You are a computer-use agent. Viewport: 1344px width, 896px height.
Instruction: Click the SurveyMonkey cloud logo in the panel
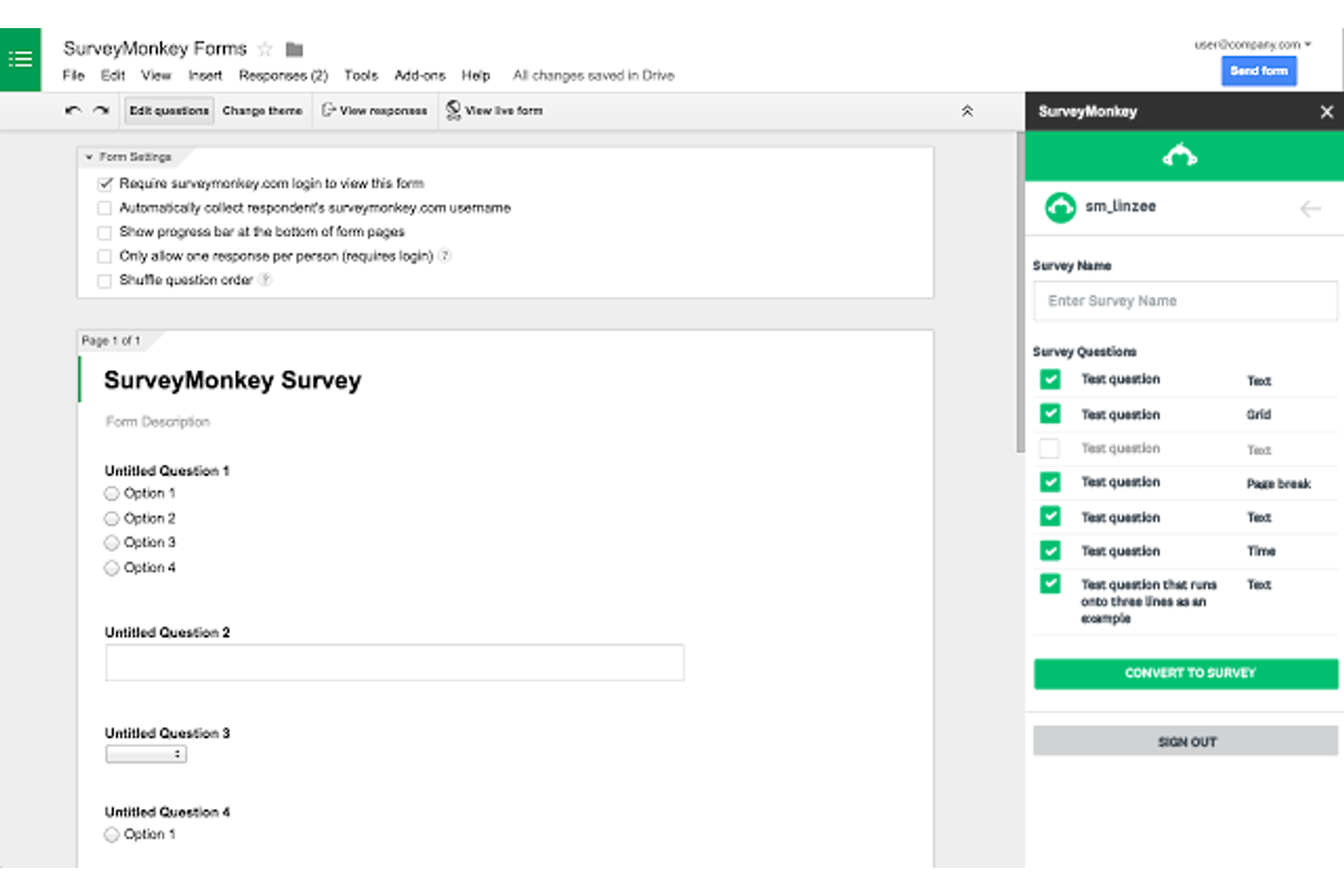[1180, 155]
